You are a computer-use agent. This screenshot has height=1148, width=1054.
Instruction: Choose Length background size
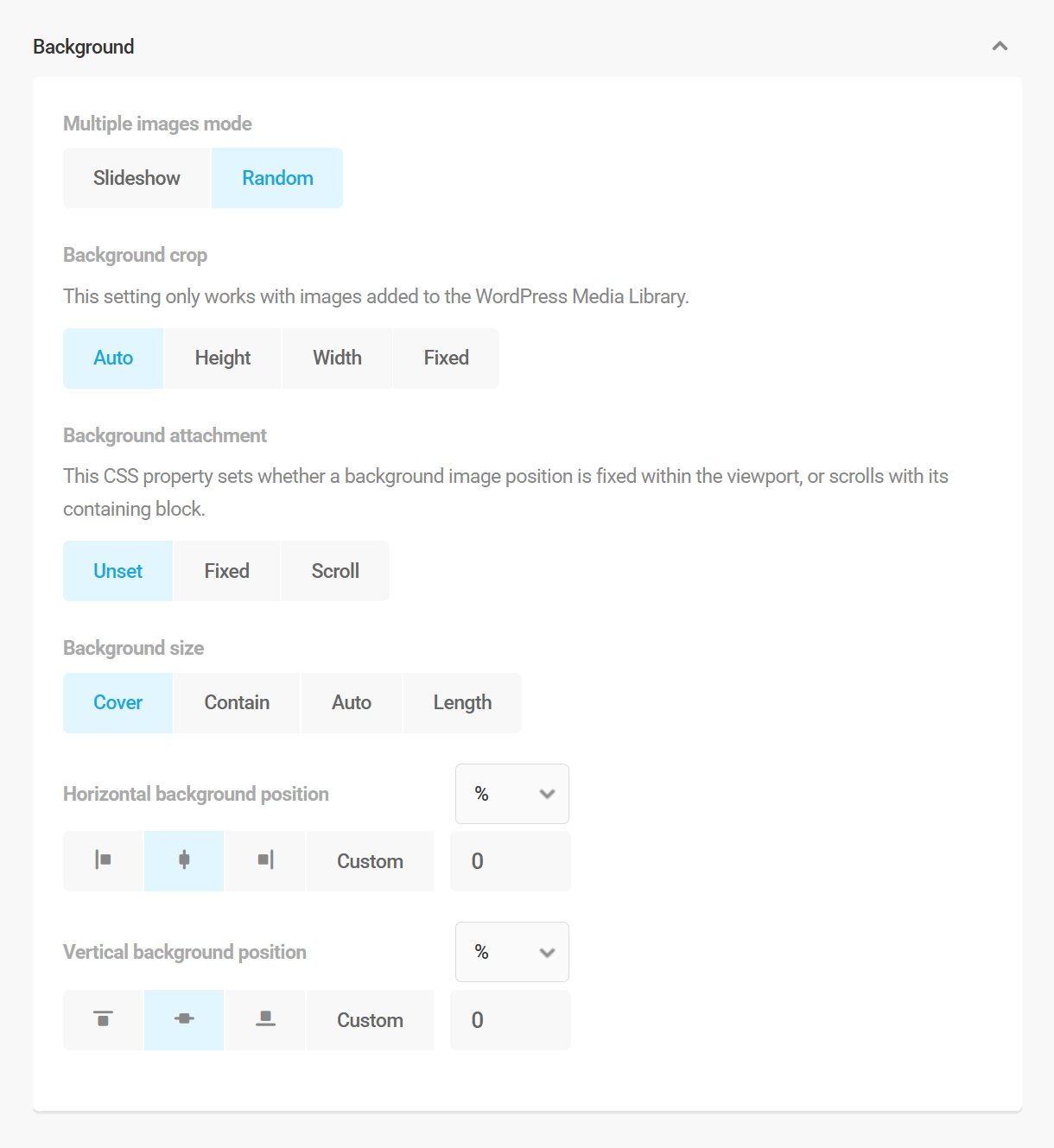coord(462,702)
